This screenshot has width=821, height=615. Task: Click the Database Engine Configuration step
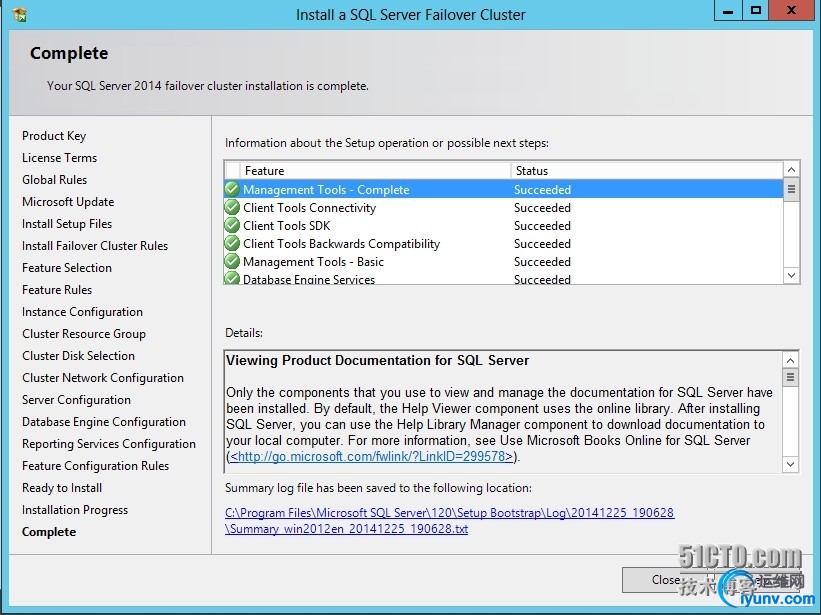[x=104, y=421]
